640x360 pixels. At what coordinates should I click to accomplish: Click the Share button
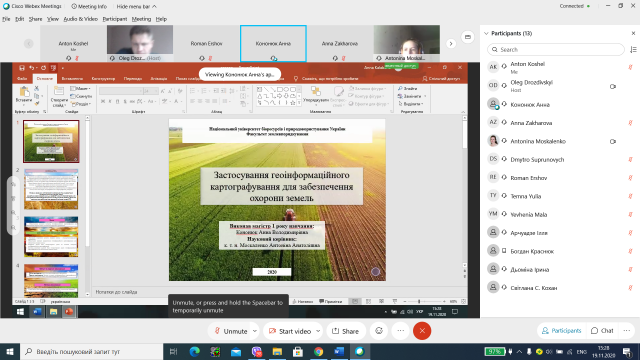pyautogui.click(x=345, y=331)
